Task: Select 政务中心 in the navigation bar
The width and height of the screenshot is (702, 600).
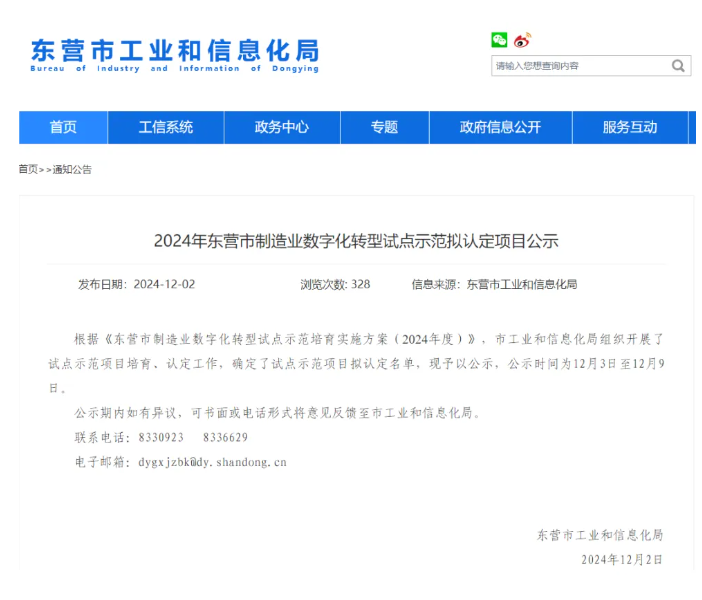Action: point(282,127)
